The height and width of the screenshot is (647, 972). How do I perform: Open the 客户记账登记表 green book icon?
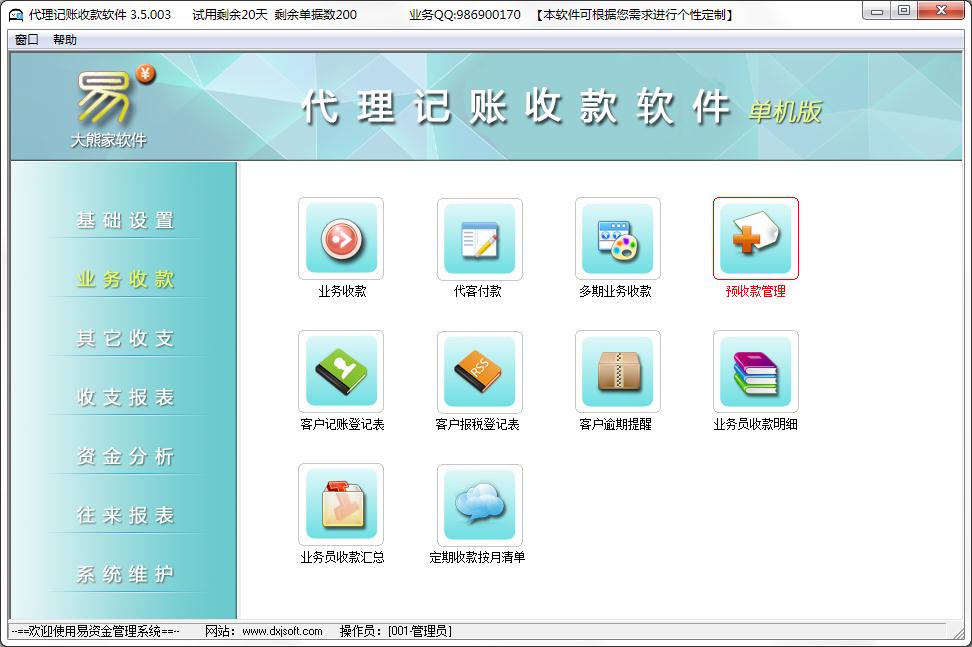[341, 371]
